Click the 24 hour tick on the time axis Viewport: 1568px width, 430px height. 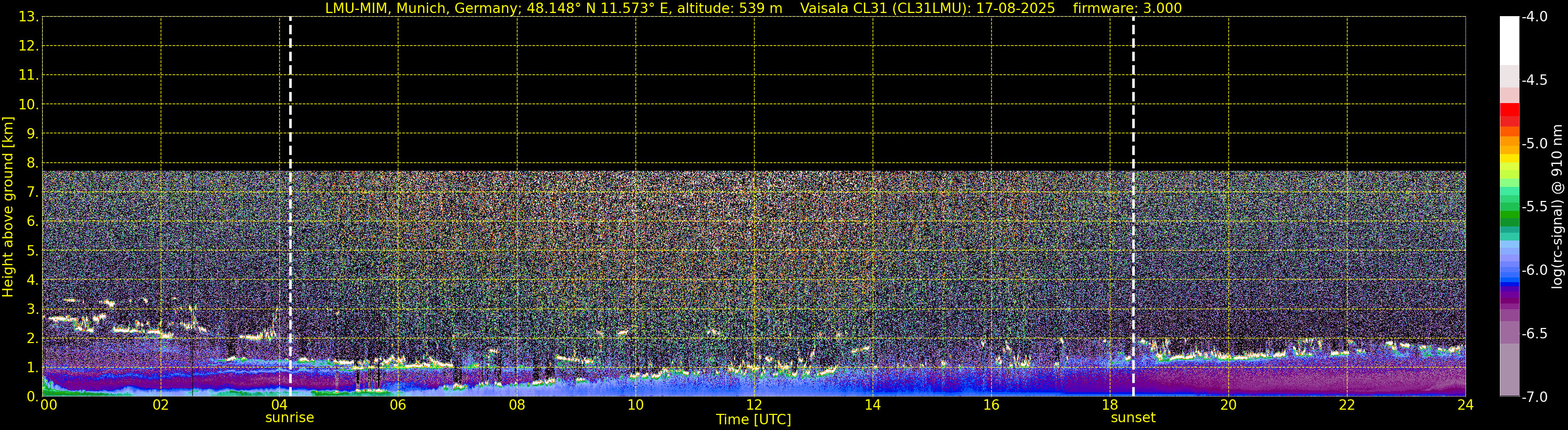pyautogui.click(x=1465, y=406)
